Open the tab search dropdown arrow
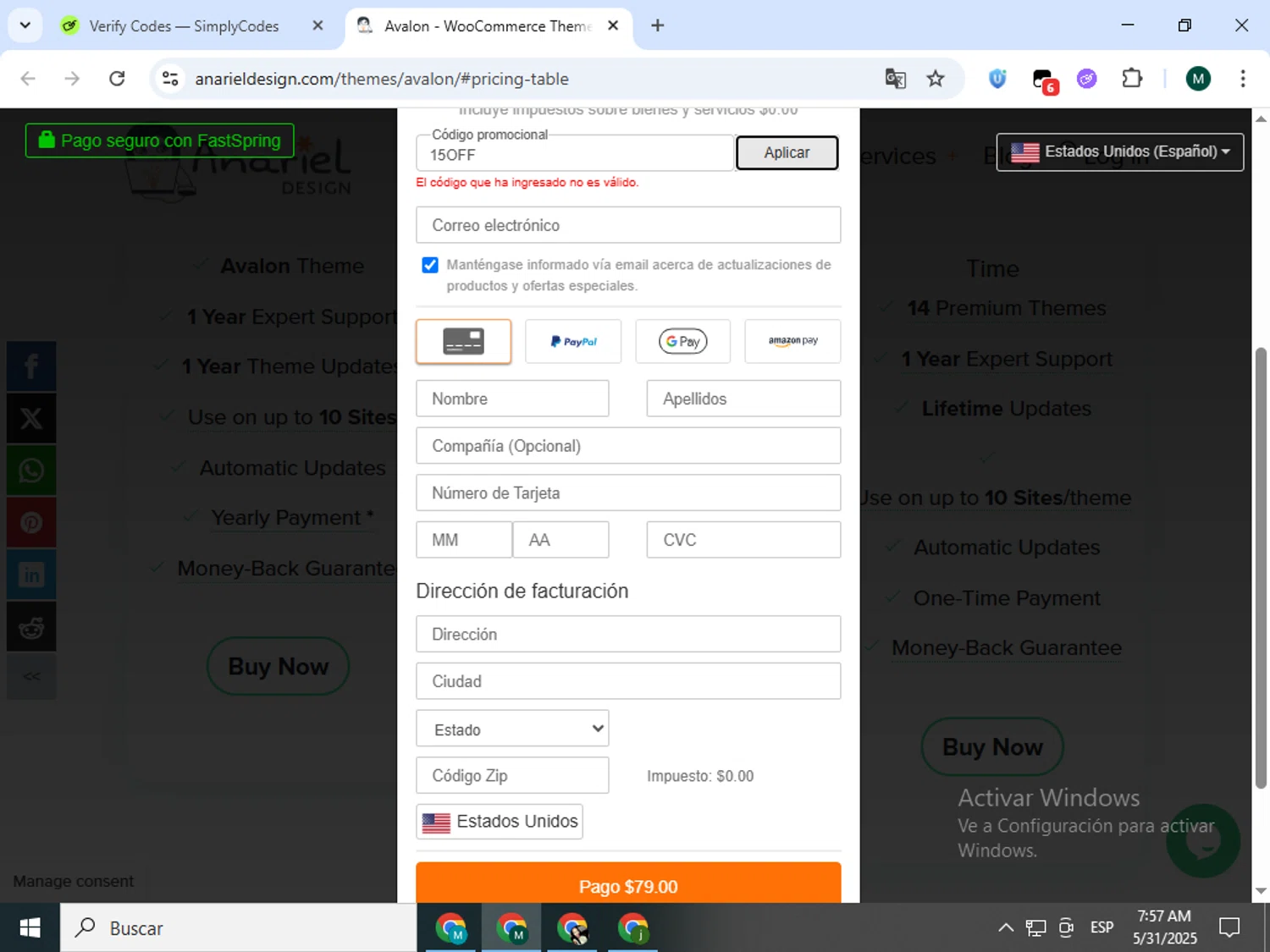Viewport: 1270px width, 952px height. (x=25, y=25)
